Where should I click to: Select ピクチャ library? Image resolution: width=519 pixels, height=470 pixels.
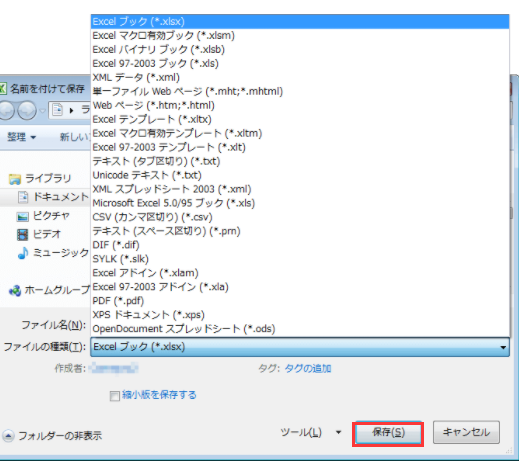pos(51,216)
